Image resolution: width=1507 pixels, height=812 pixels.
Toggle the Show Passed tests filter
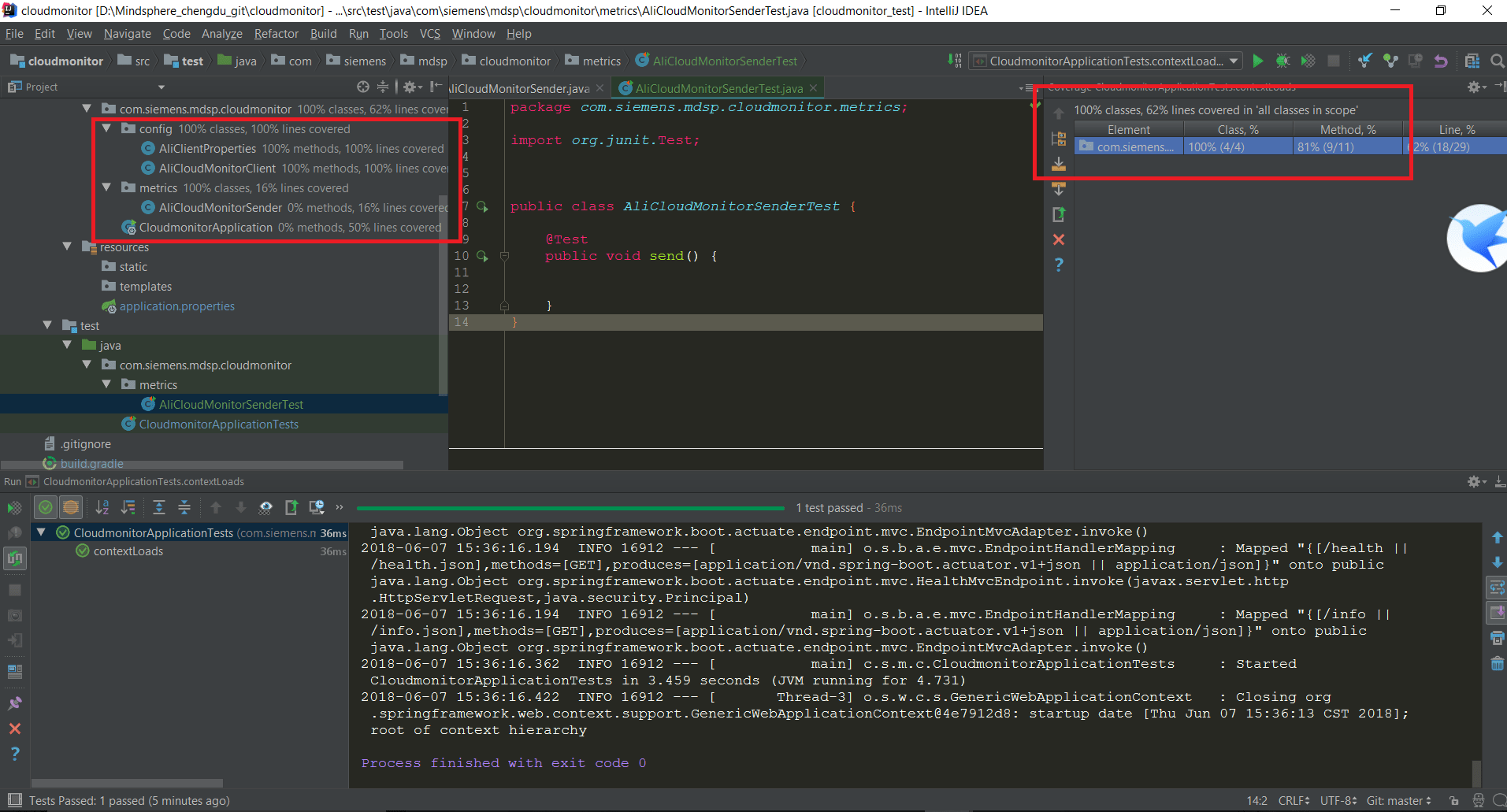(45, 507)
